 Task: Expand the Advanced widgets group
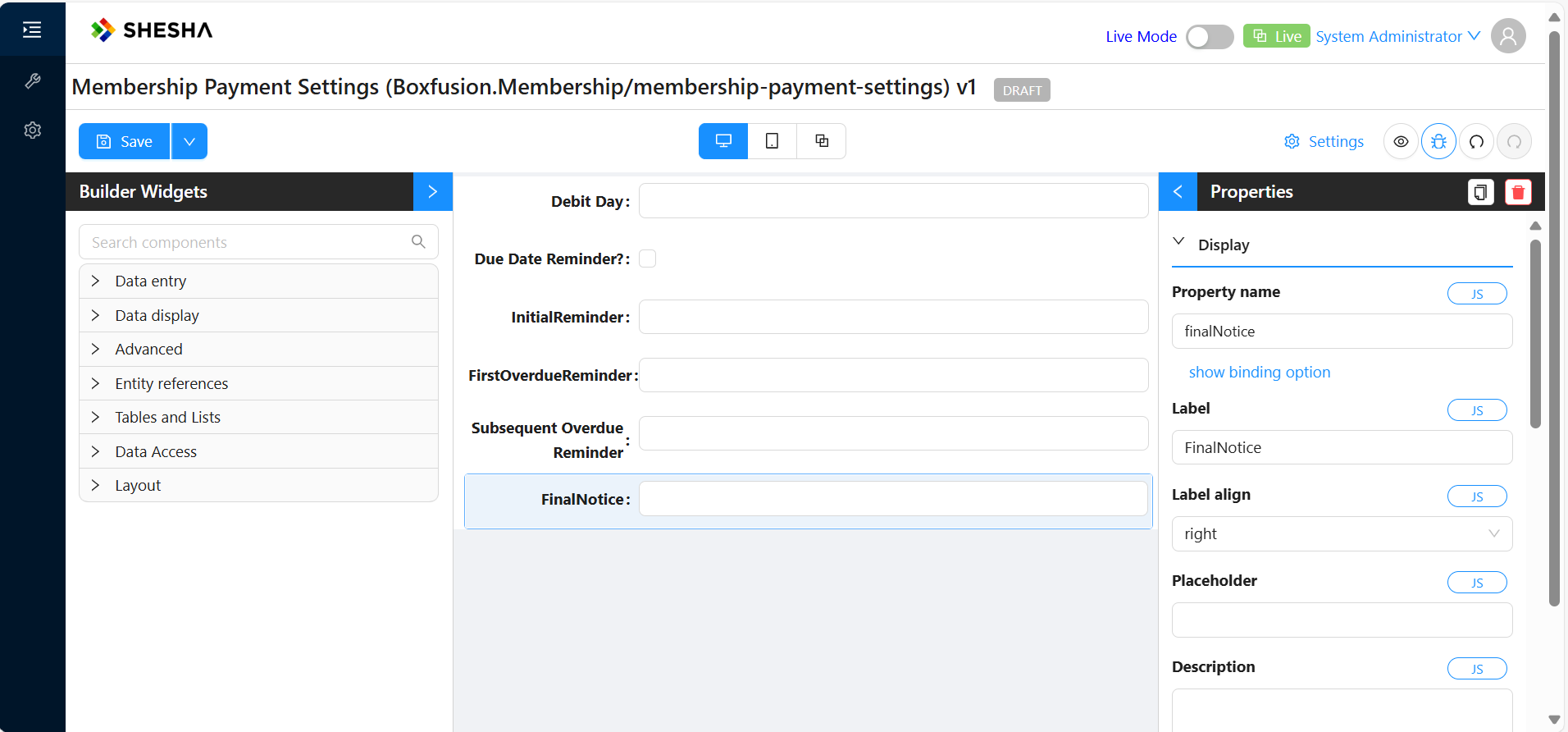tap(258, 349)
